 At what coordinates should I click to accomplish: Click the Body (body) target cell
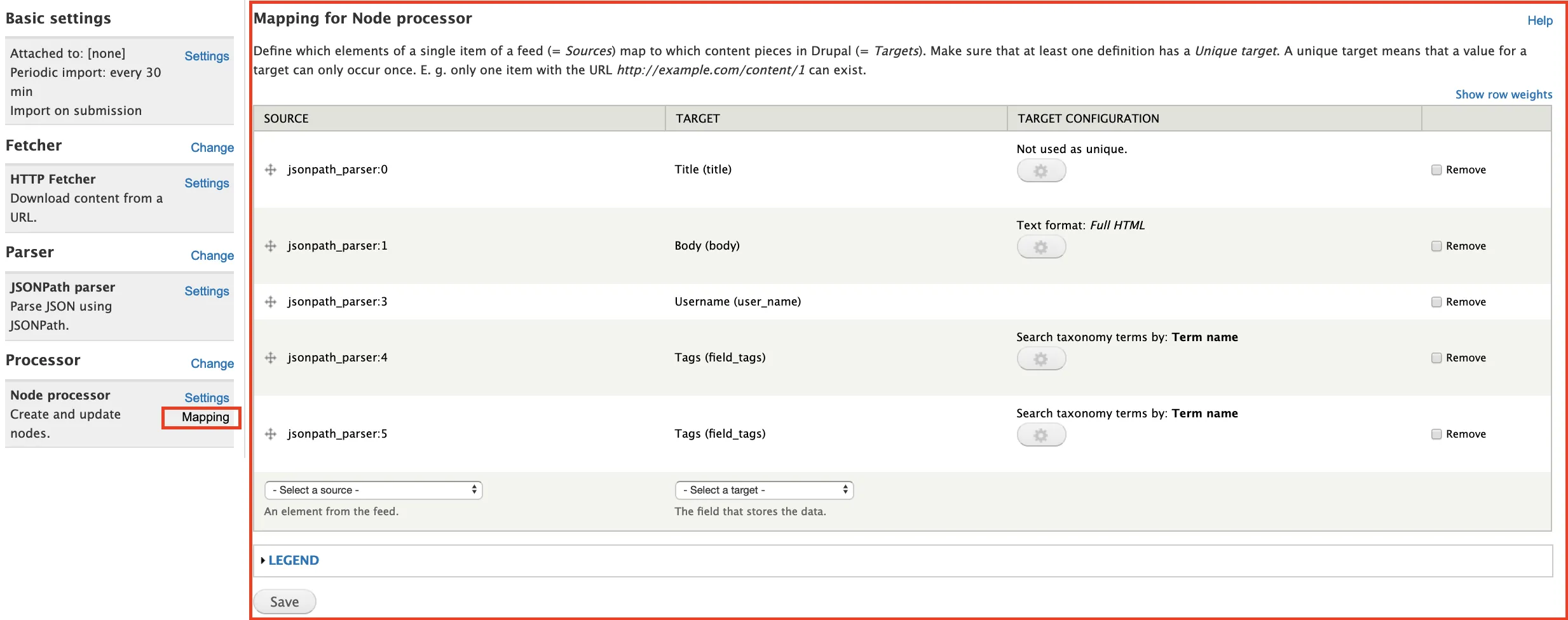pyautogui.click(x=707, y=246)
